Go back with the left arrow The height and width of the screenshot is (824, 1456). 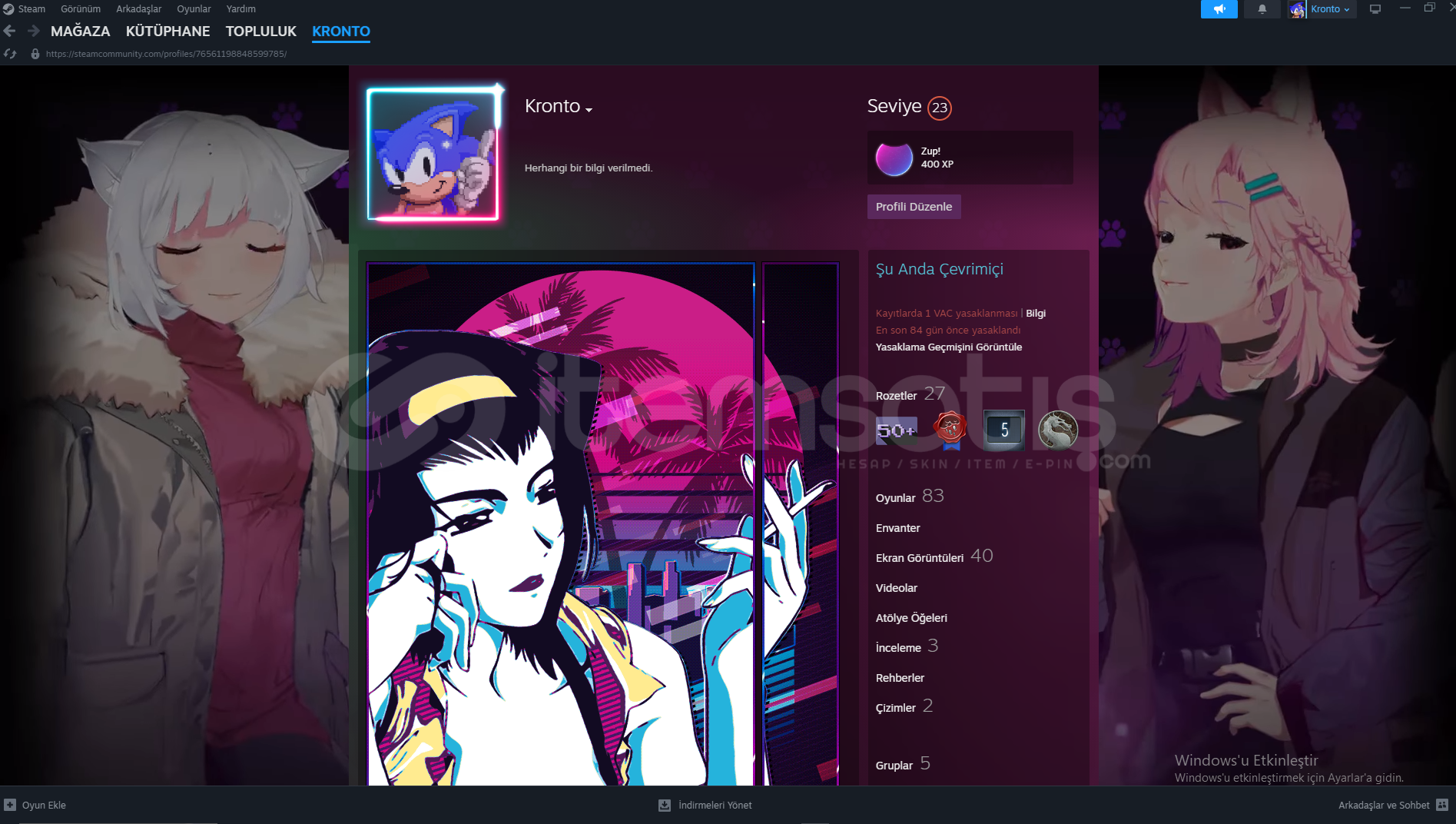pos(10,32)
